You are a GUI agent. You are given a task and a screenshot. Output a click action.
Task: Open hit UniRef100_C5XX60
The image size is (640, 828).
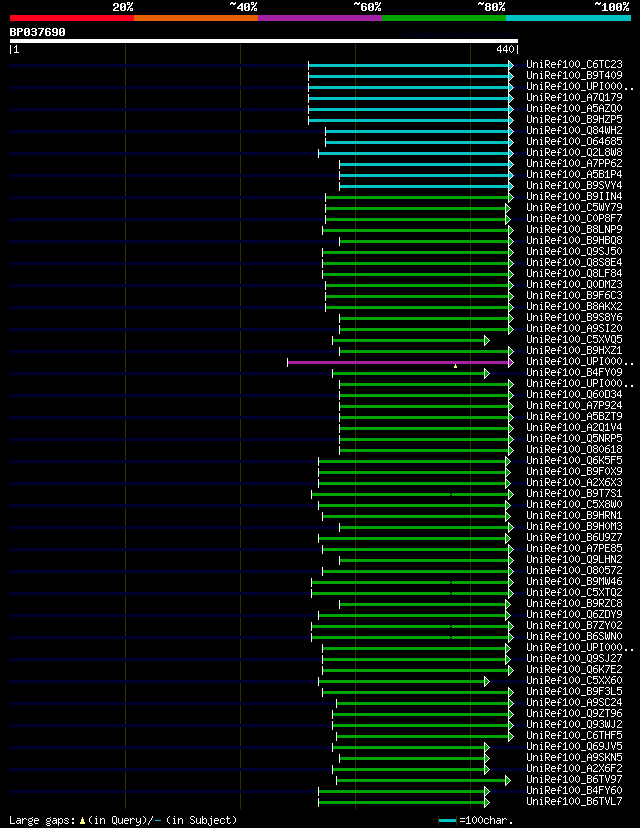[575, 680]
